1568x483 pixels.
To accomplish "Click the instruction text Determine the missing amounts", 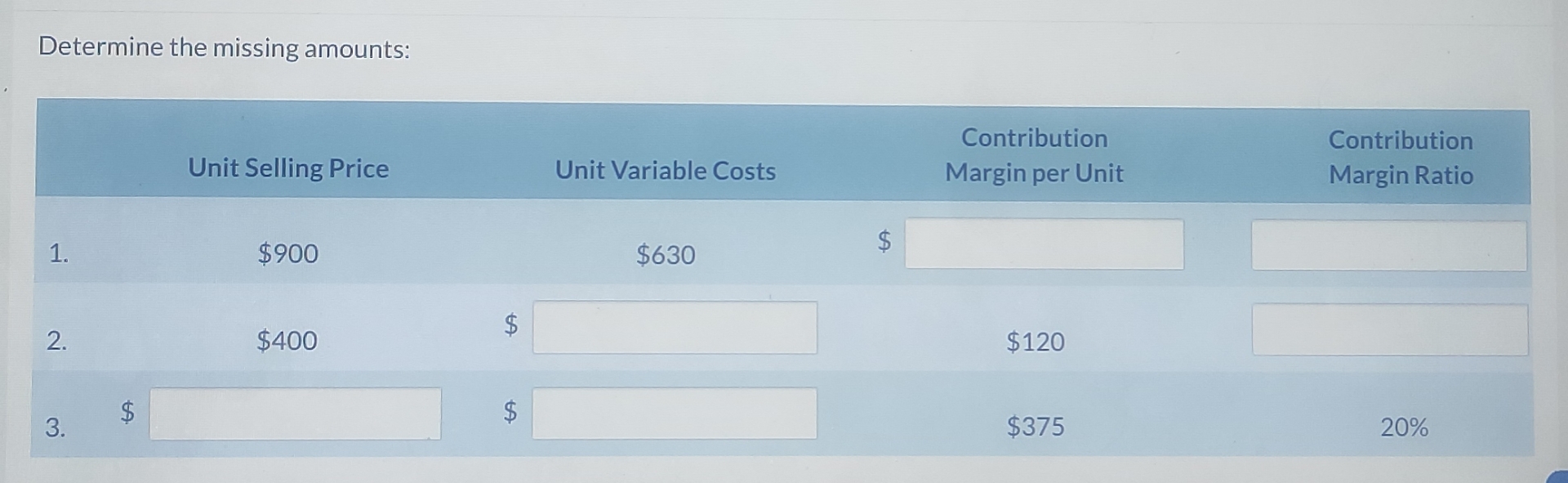I will click(225, 47).
